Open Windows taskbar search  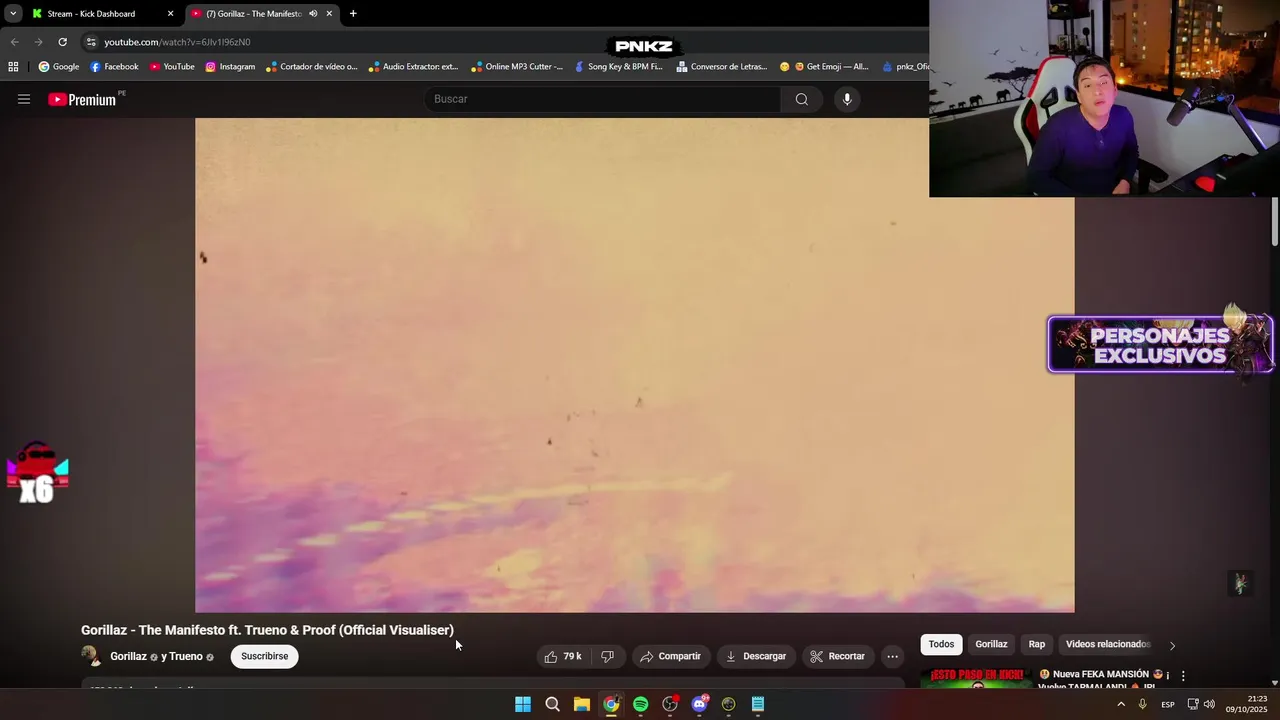tap(552, 704)
